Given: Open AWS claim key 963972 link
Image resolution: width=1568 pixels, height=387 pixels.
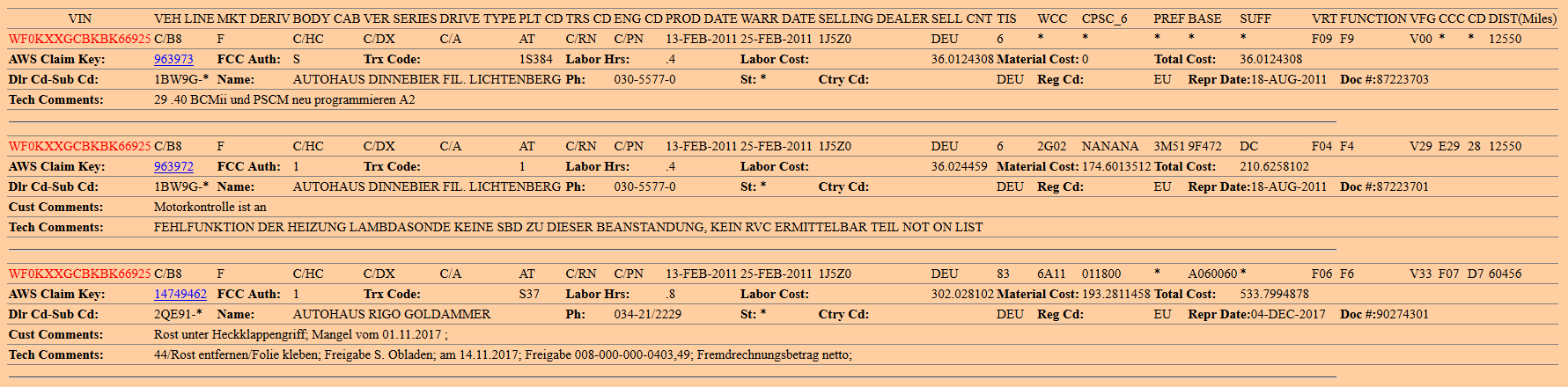Looking at the screenshot, I should point(173,166).
